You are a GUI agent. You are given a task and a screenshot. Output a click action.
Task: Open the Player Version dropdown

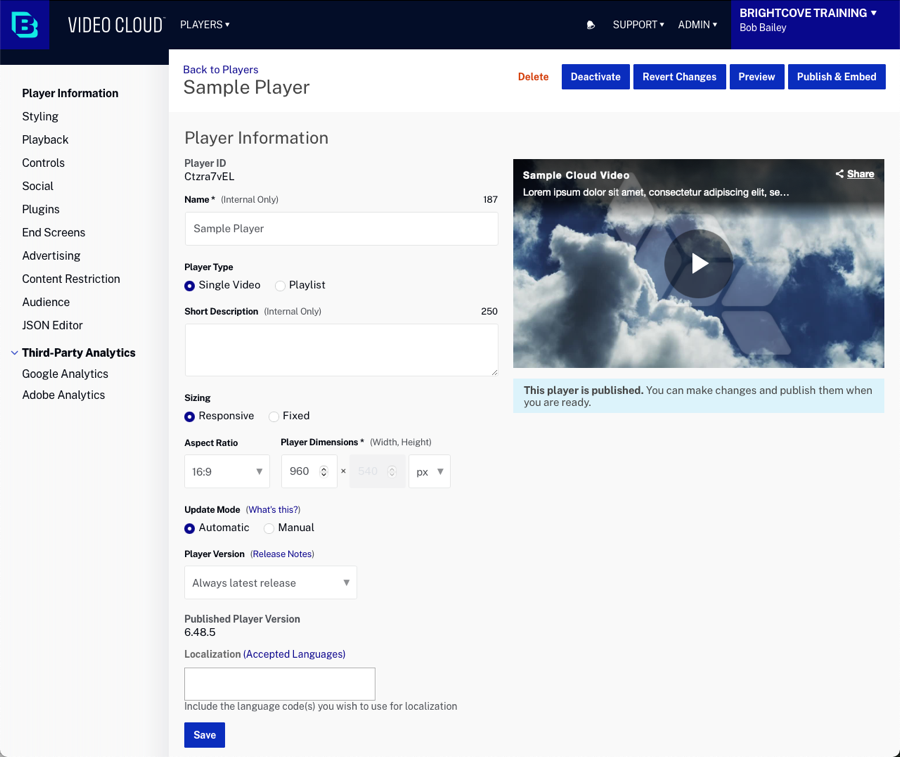pos(270,583)
